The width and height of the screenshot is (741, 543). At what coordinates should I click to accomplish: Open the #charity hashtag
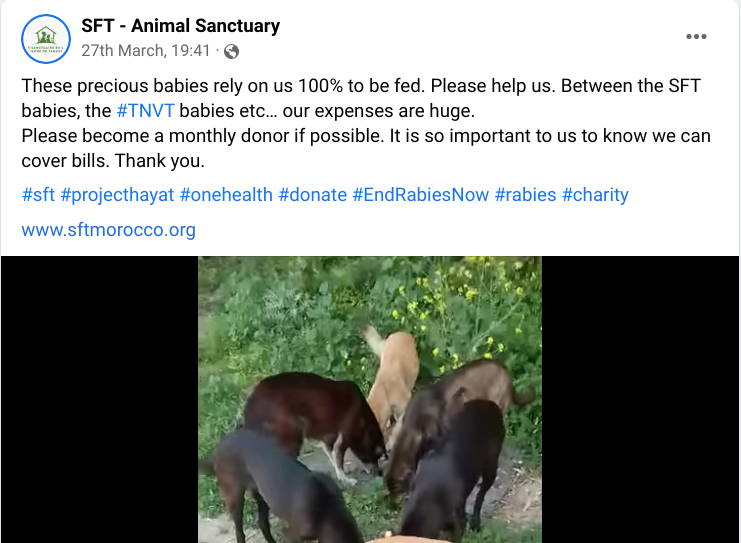(595, 195)
